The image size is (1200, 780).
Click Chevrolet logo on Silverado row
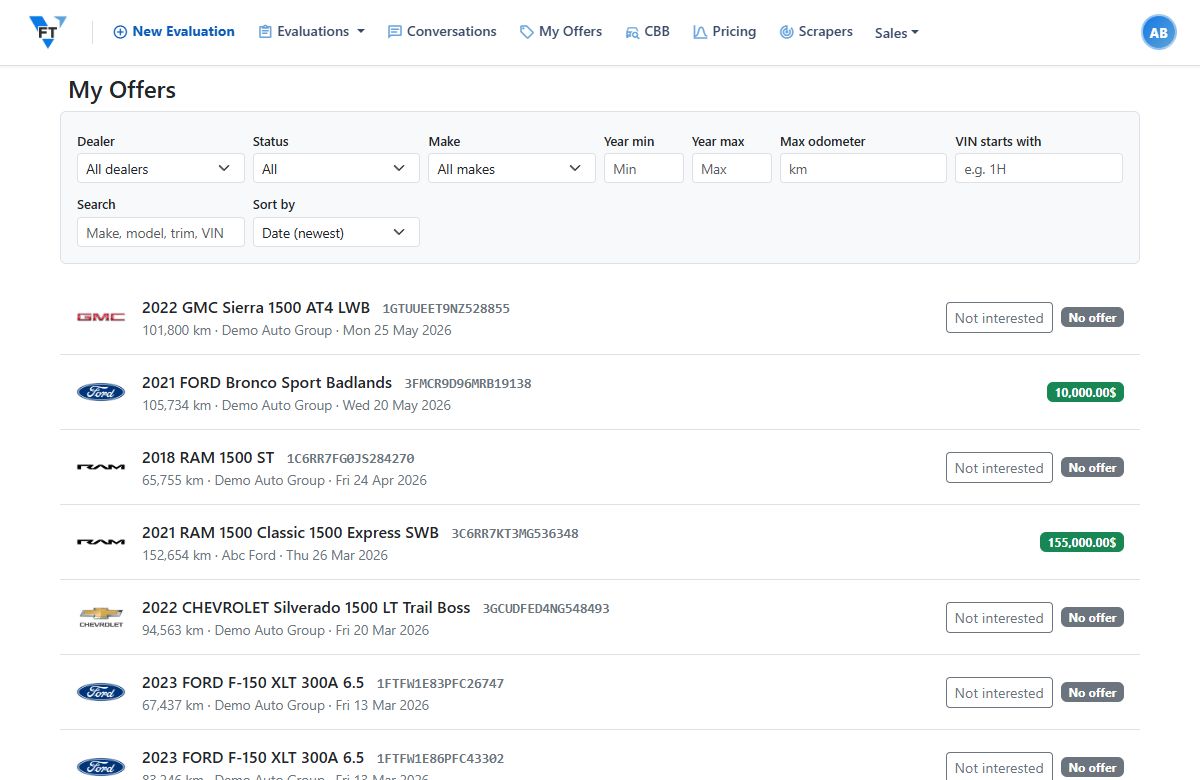click(x=101, y=617)
